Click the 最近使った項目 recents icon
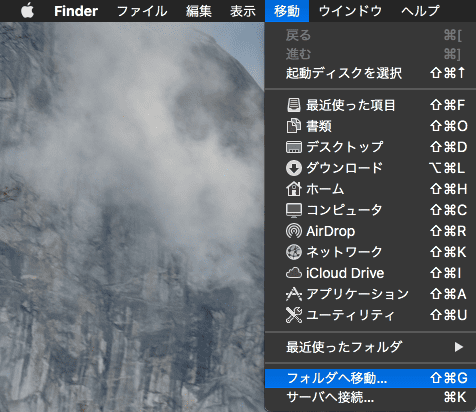 tap(294, 105)
